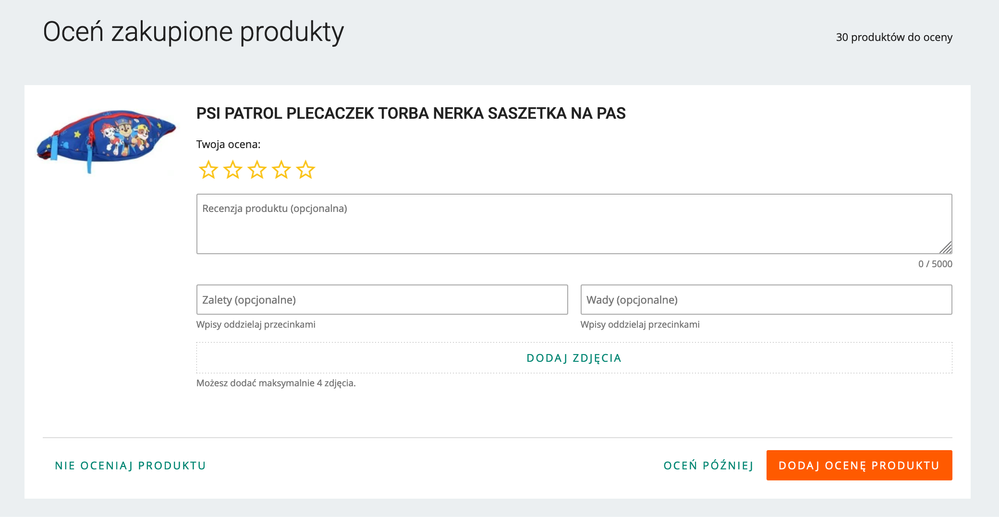Click into the Zalety (opcjonalne) field
999x518 pixels.
pyautogui.click(x=382, y=299)
